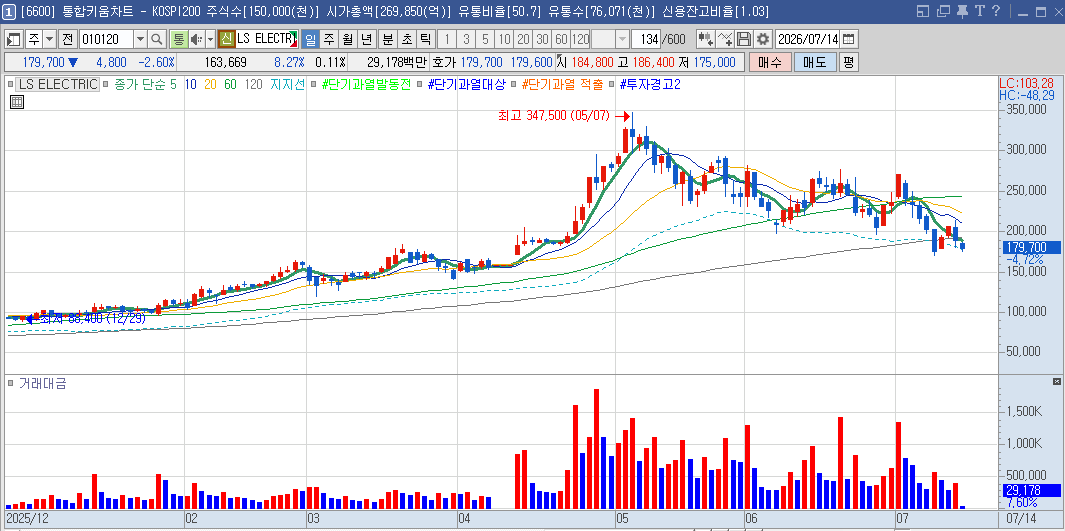The width and height of the screenshot is (1065, 531).
Task: Save chart with floppy disk icon
Action: pyautogui.click(x=744, y=39)
